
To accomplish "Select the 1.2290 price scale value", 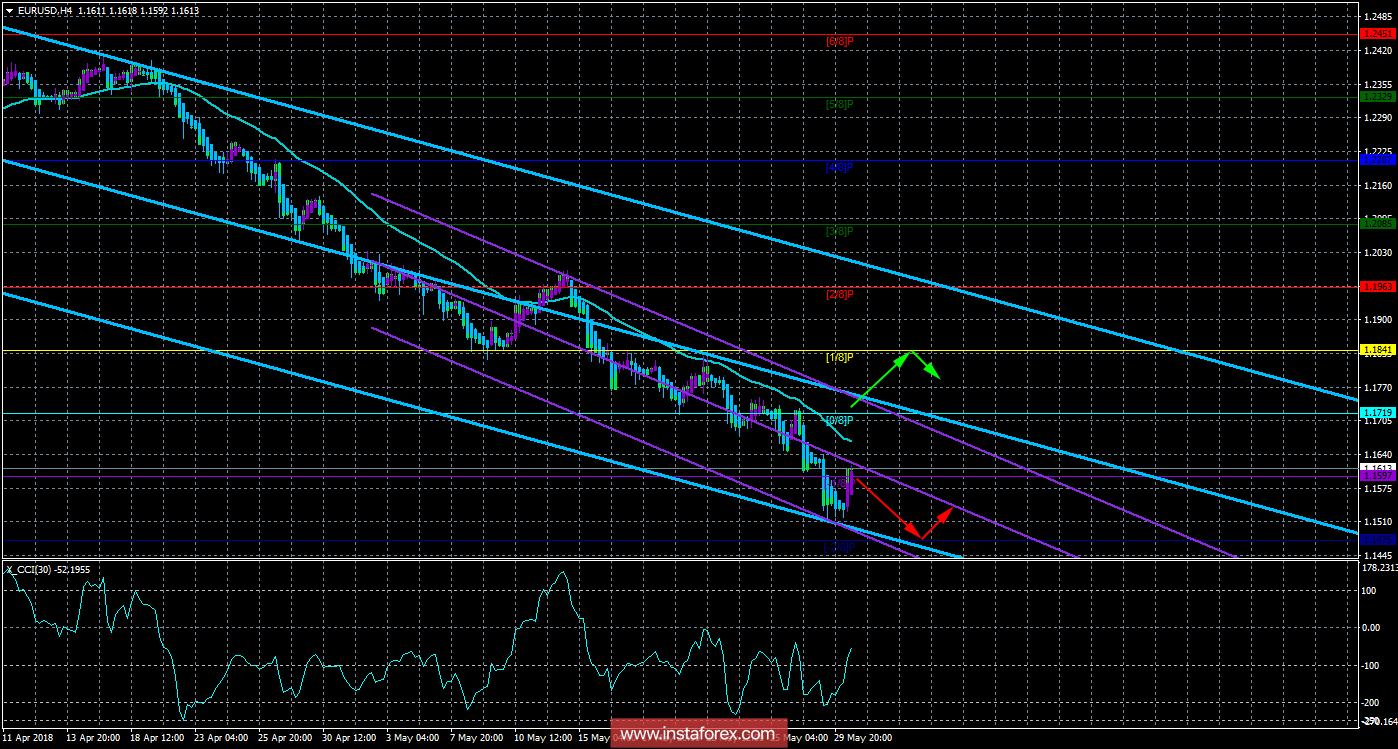I will [x=1379, y=117].
